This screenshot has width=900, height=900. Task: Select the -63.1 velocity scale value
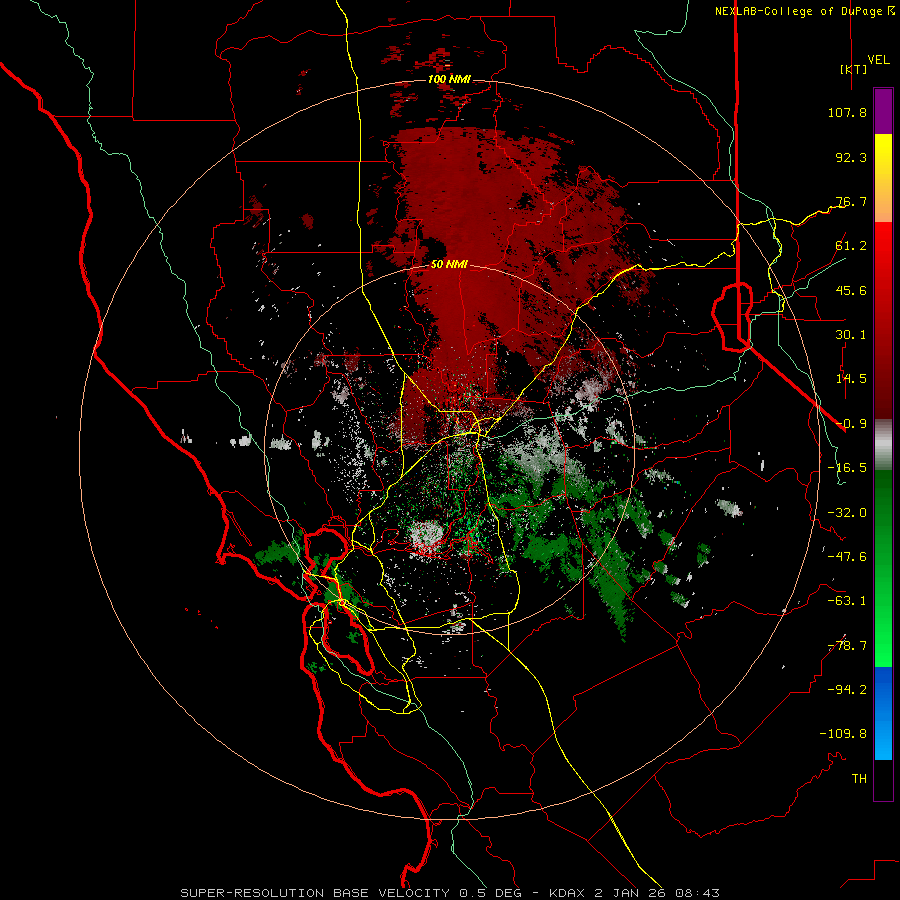[x=847, y=601]
